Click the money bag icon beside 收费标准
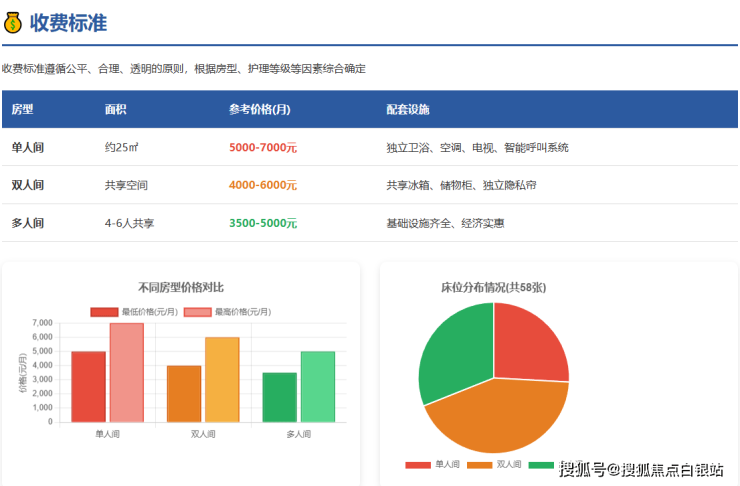This screenshot has width=740, height=486. [13, 22]
